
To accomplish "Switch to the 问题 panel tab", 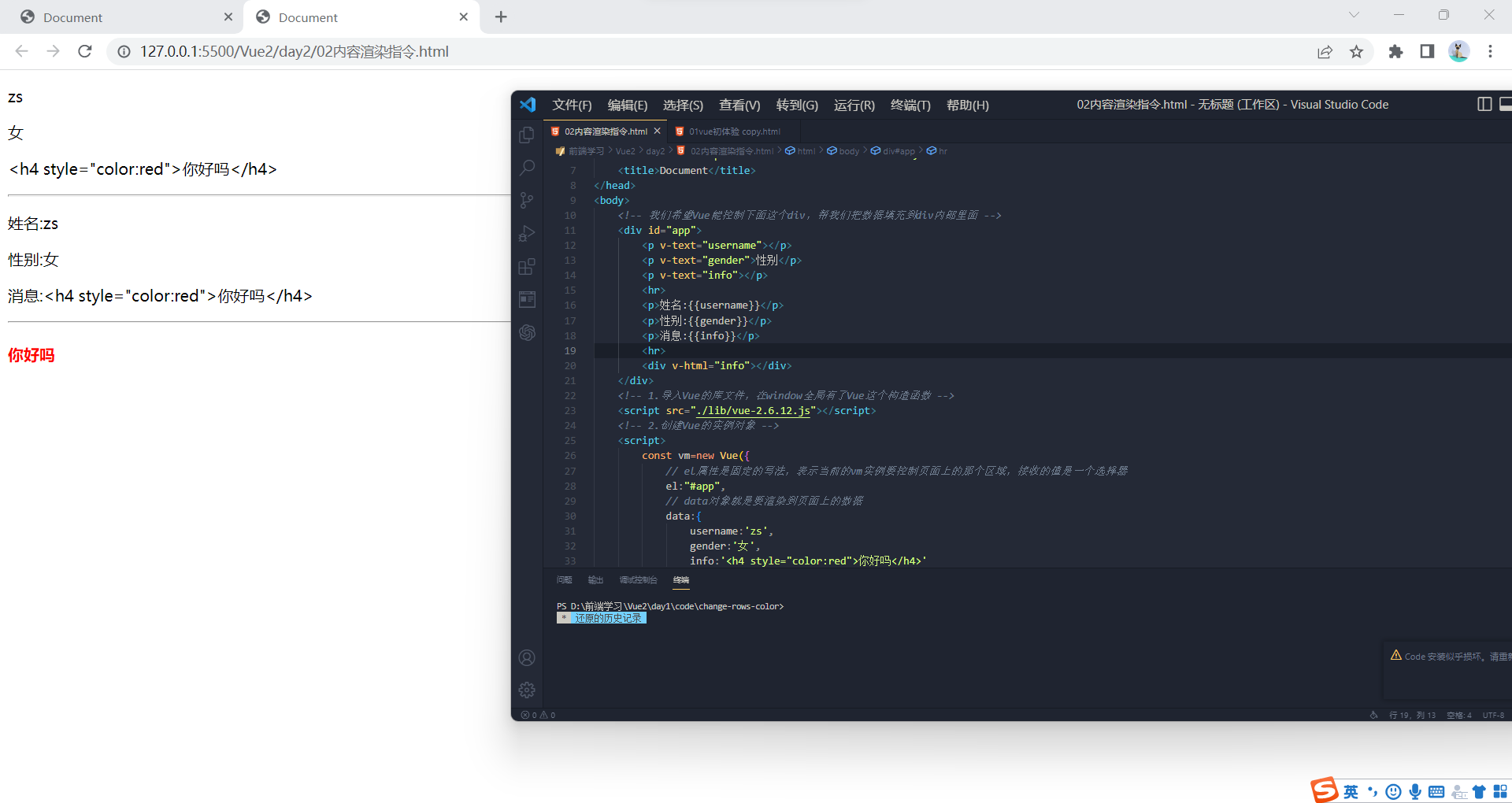I will tap(564, 580).
